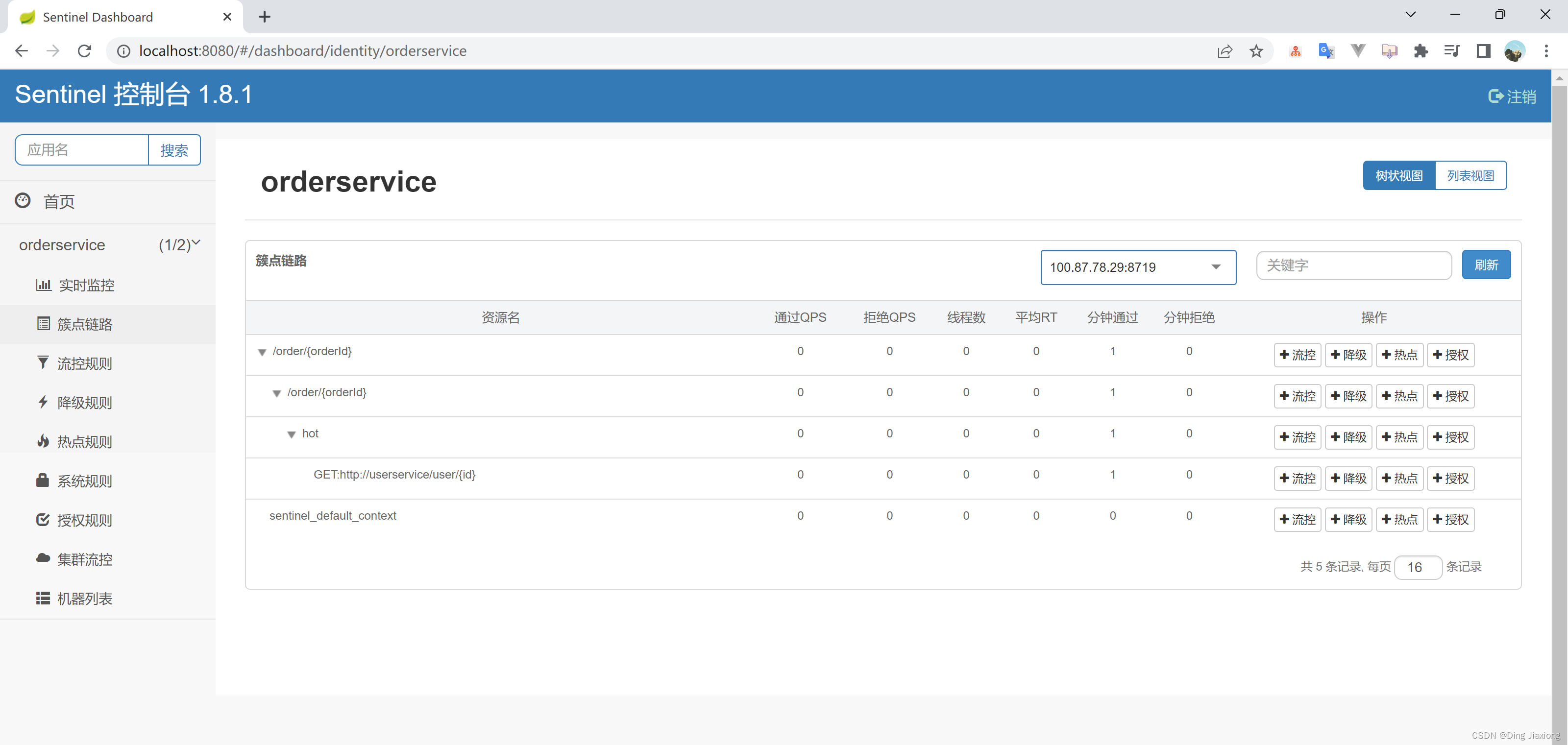The width and height of the screenshot is (1568, 745).
Task: Click the site info icon in address bar
Action: pyautogui.click(x=123, y=51)
